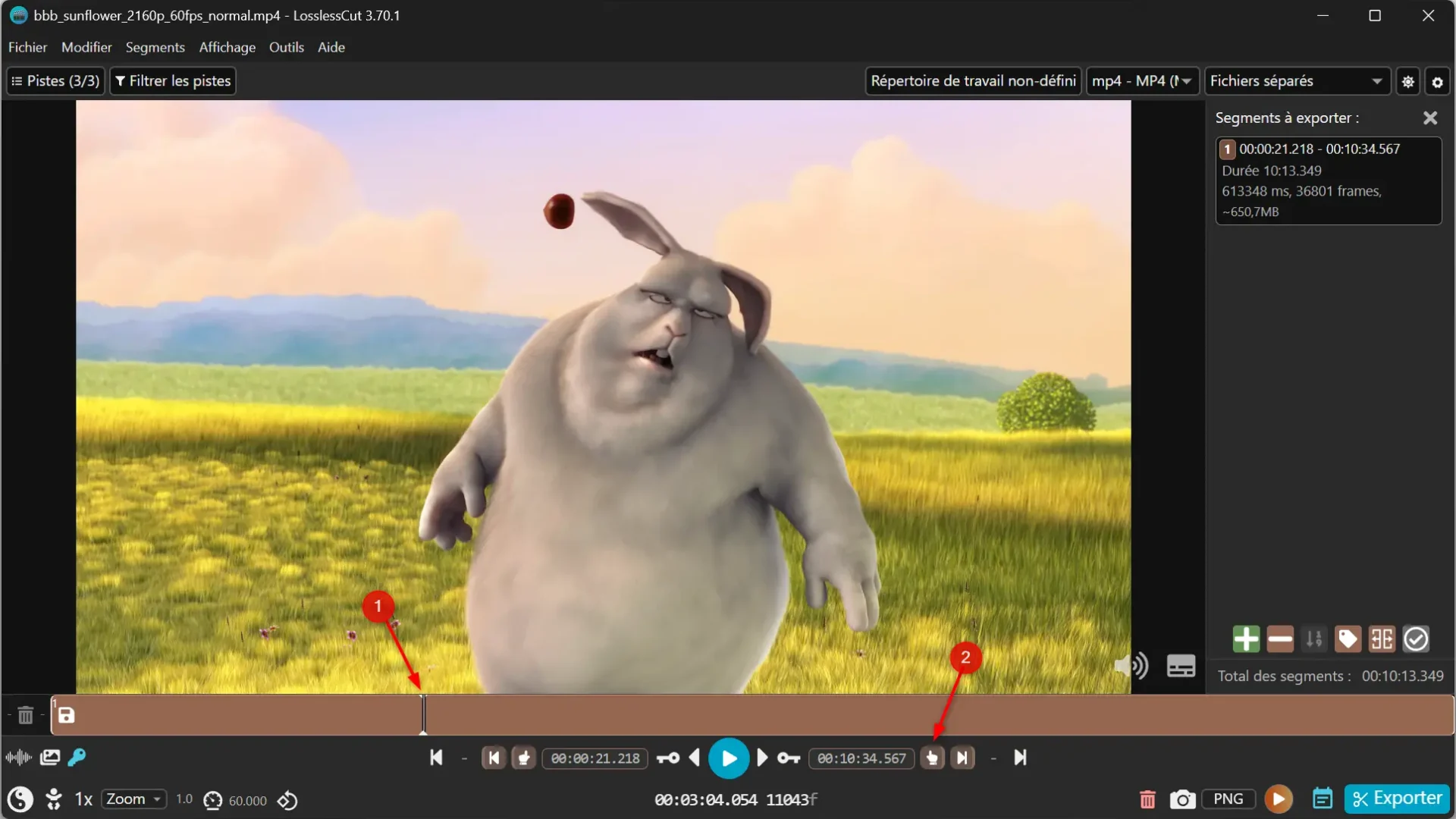Set segment end to current position

[x=933, y=758]
